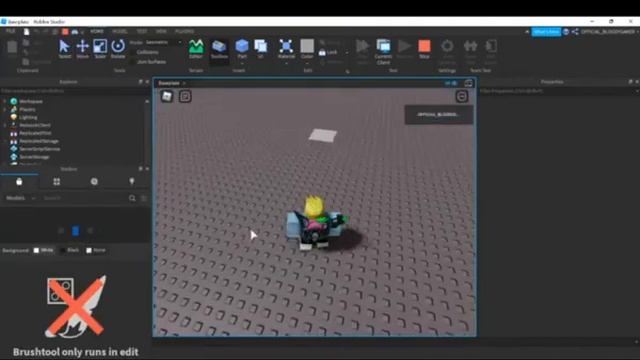Open the Material picker icon
640x360 pixels.
point(286,46)
